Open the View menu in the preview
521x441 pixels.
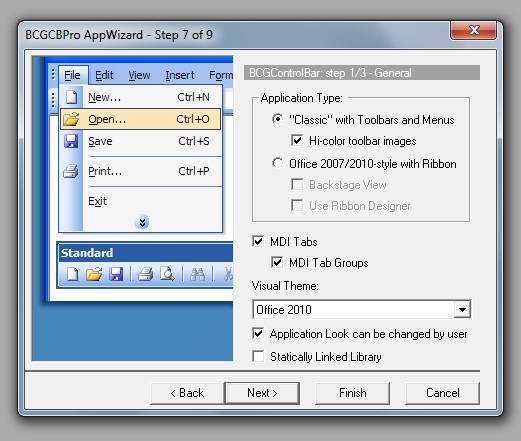pos(139,75)
